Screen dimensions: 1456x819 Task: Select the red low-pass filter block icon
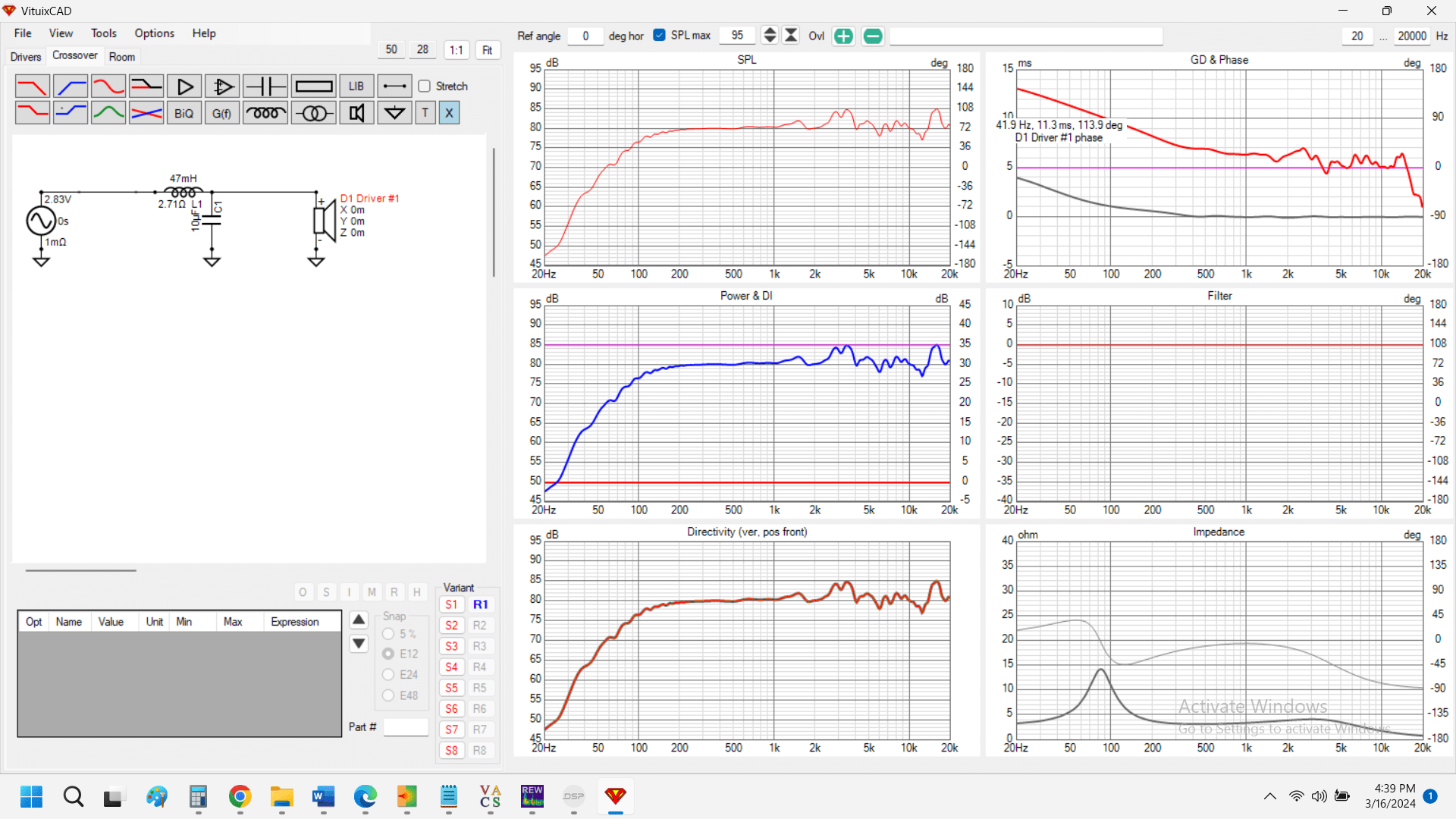click(x=32, y=86)
